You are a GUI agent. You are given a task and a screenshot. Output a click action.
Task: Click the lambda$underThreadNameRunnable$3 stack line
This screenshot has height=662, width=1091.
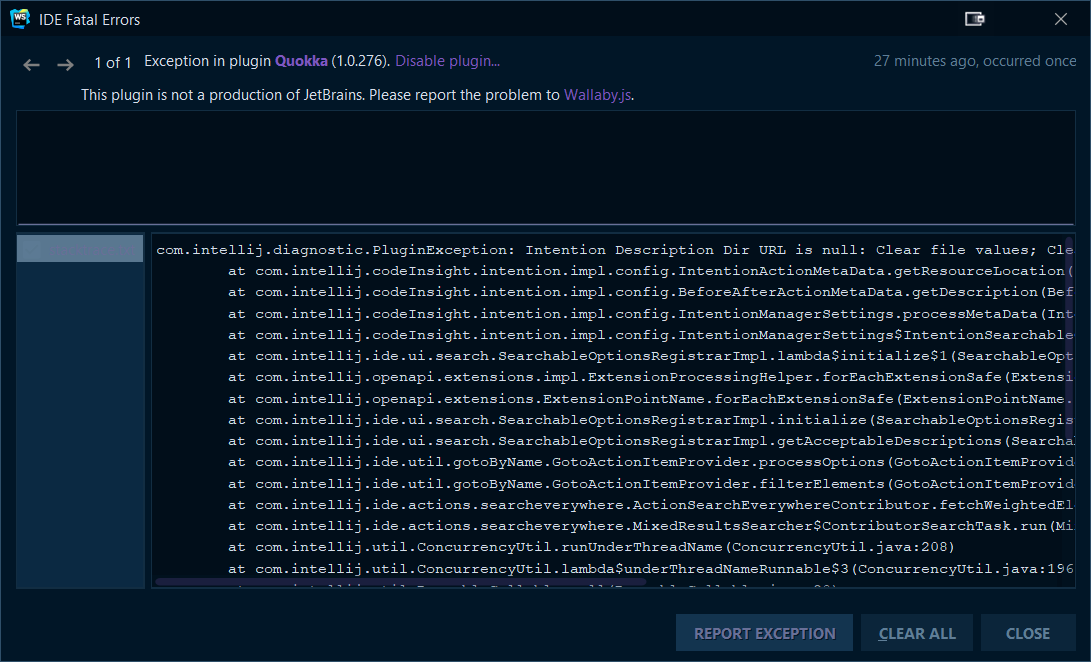pos(651,569)
